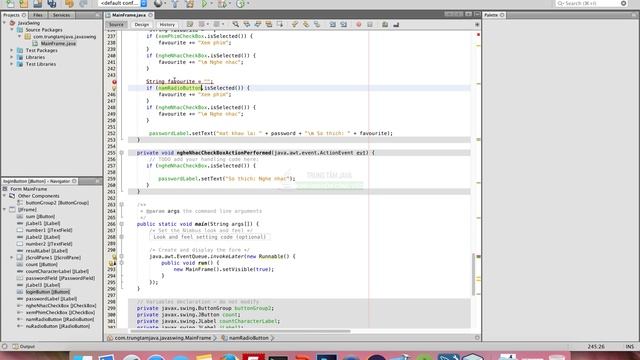The width and height of the screenshot is (640, 360).
Task: Collapse the Source Packages node
Action: coord(12,30)
